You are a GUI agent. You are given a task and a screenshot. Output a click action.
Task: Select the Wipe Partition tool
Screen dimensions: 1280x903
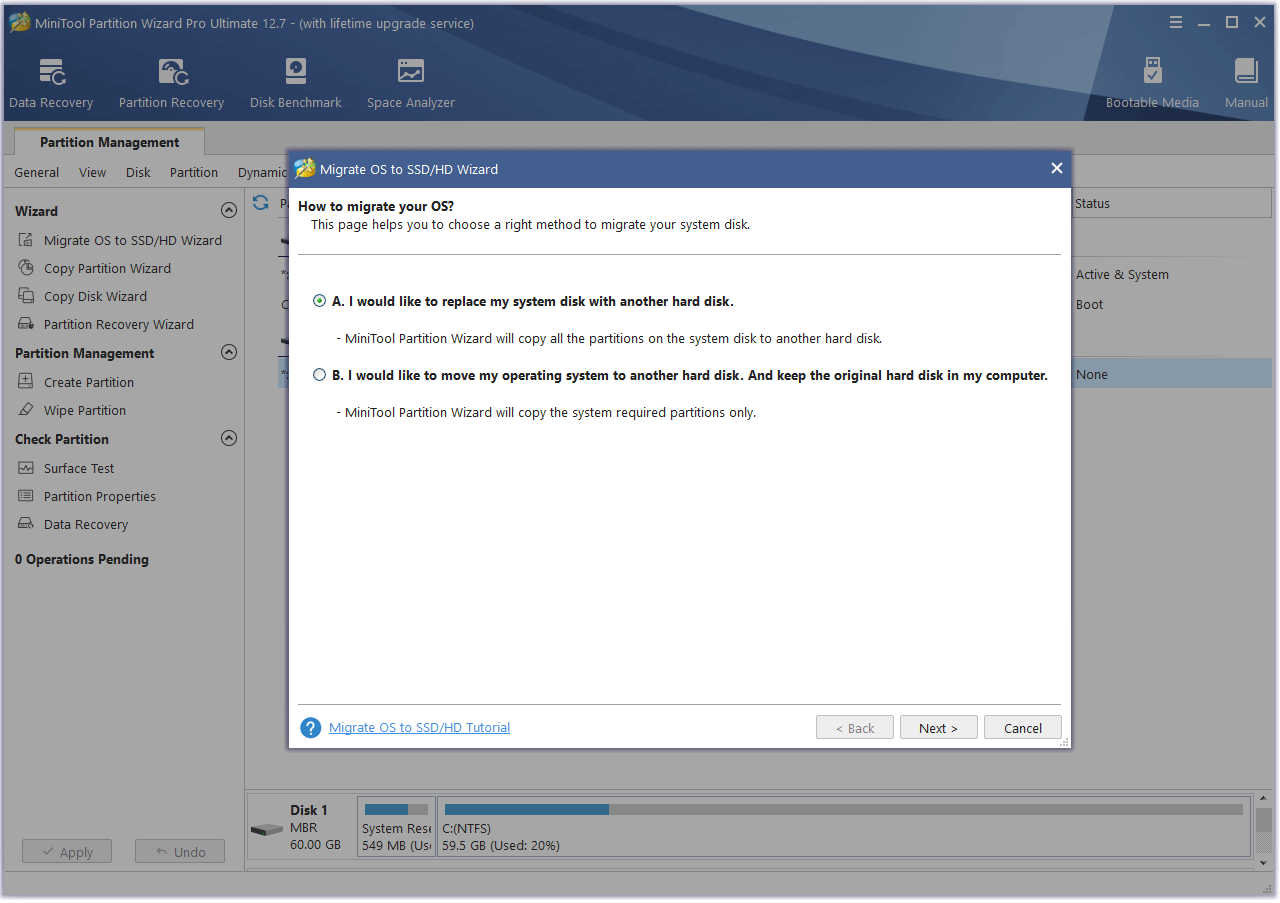pyautogui.click(x=83, y=410)
